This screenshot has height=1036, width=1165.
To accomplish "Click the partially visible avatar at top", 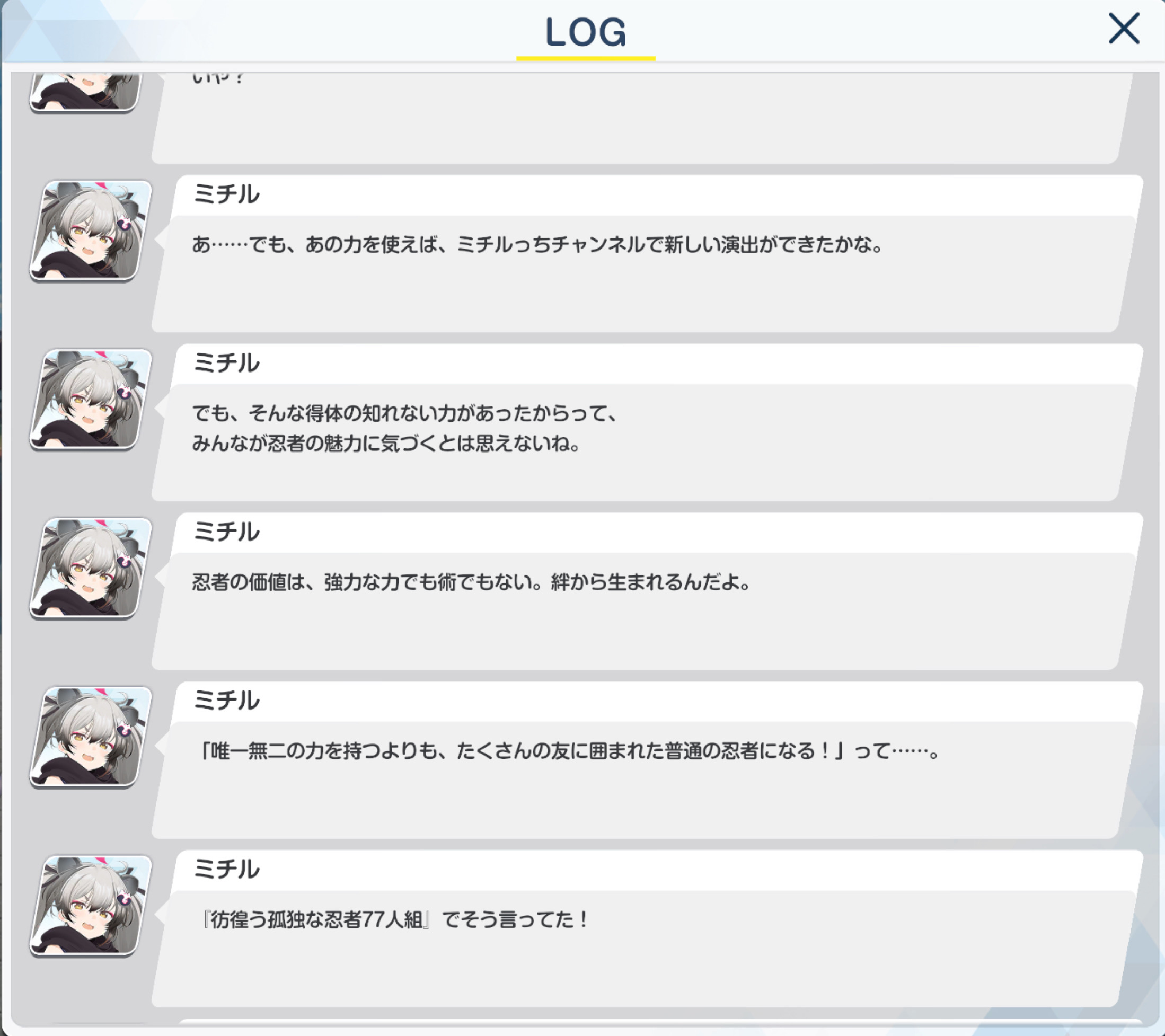I will (x=85, y=91).
